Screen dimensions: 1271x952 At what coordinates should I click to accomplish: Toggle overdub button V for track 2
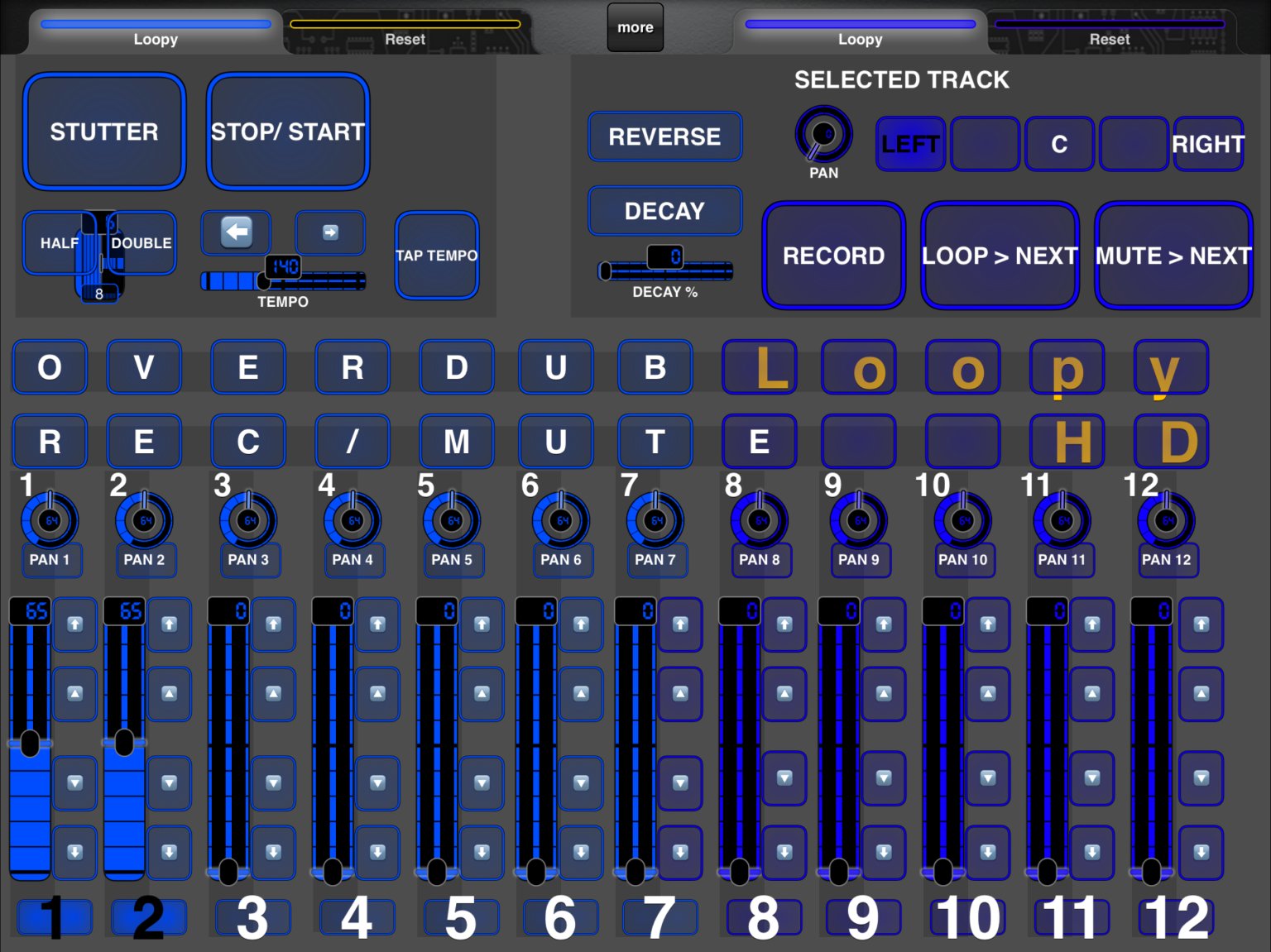144,367
